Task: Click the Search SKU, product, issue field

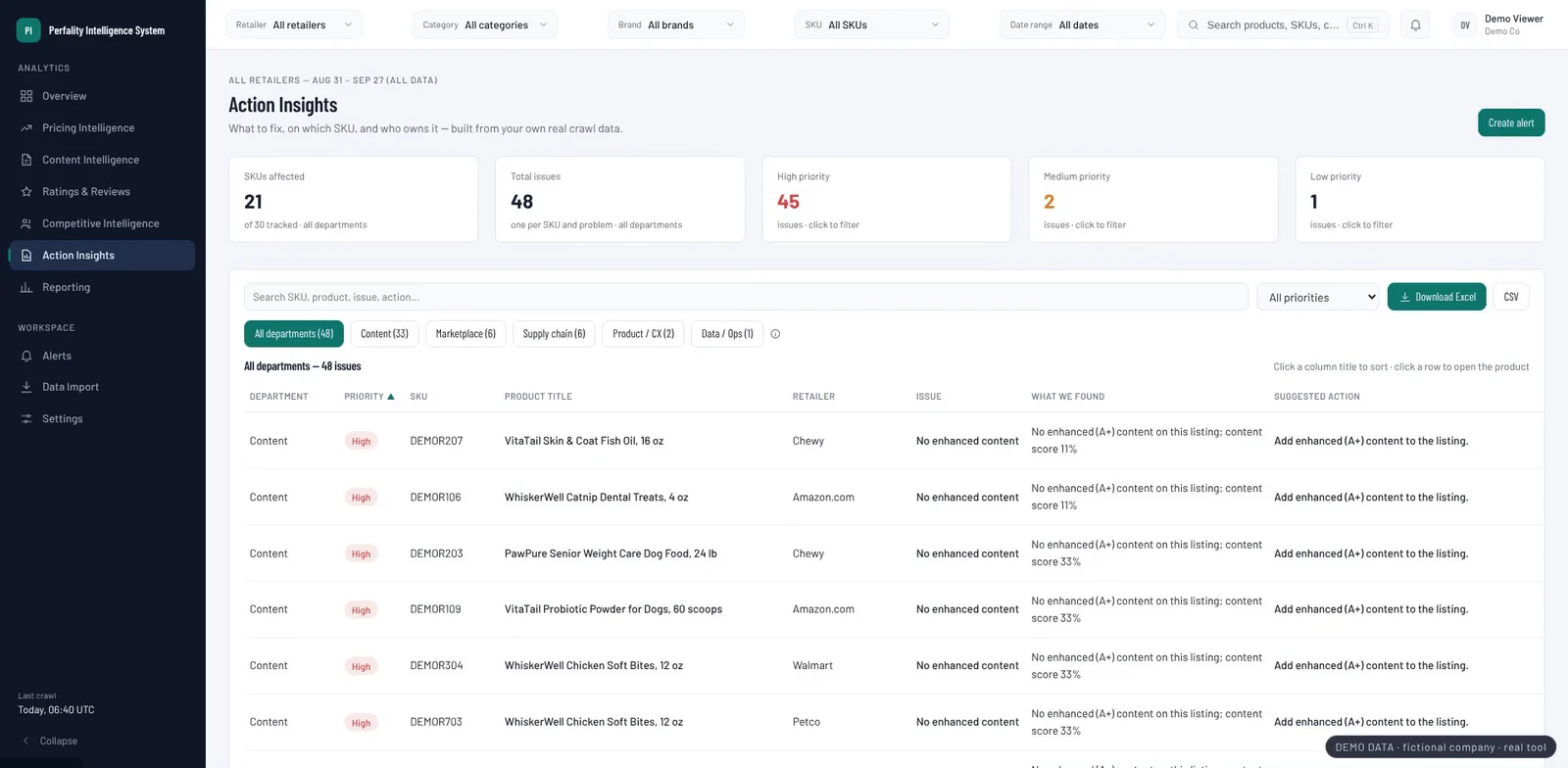Action: (746, 297)
